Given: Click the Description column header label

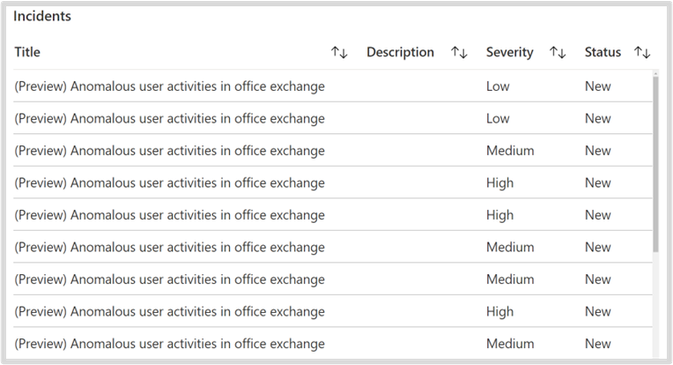Looking at the screenshot, I should coord(400,52).
